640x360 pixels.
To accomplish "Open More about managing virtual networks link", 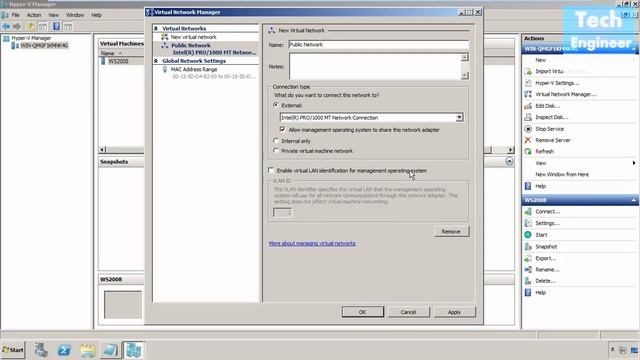I will coord(312,243).
